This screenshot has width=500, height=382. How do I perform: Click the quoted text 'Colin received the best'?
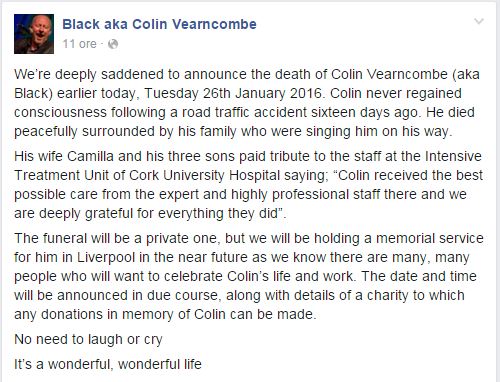tap(410, 175)
